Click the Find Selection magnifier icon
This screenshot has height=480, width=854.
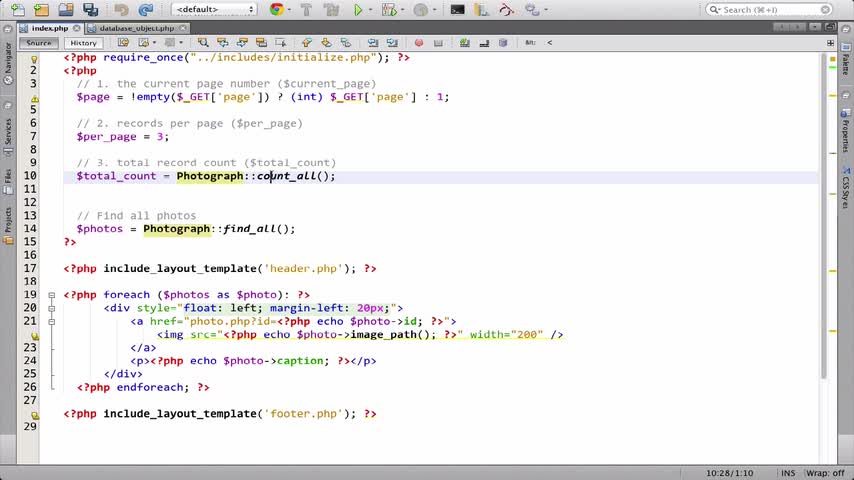point(203,42)
